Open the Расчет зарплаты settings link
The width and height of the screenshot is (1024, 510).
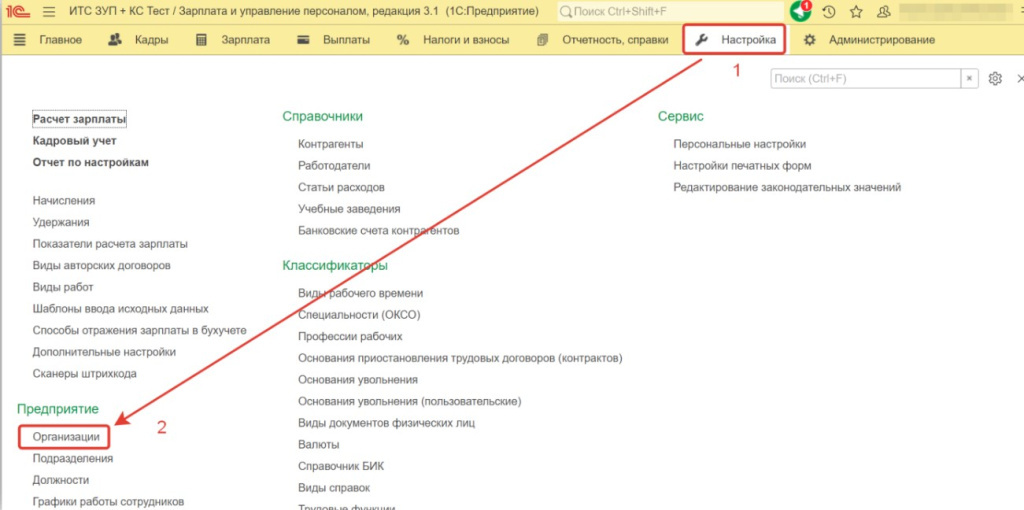pyautogui.click(x=79, y=119)
